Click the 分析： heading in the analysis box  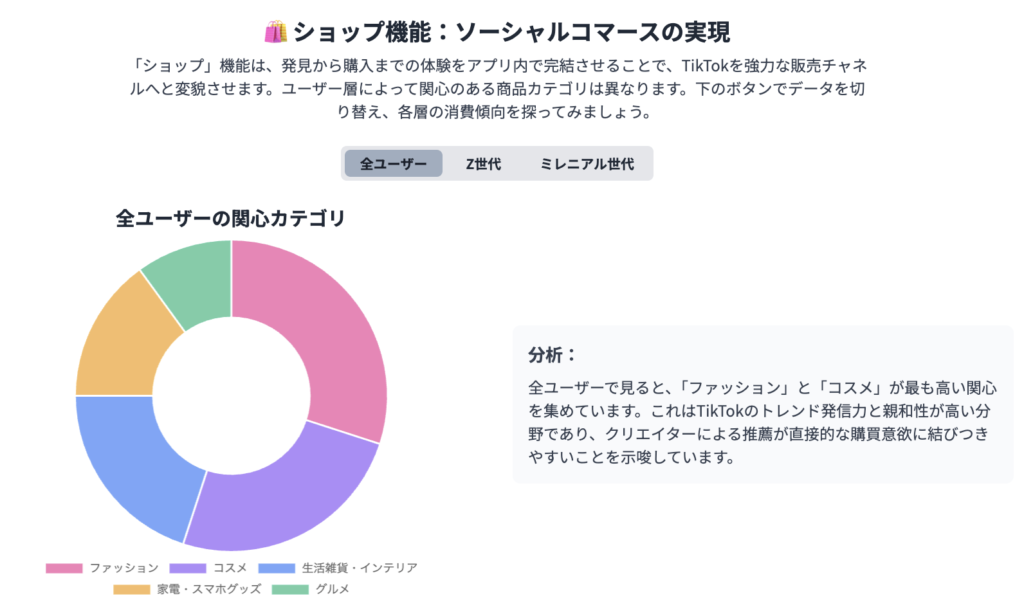point(553,355)
